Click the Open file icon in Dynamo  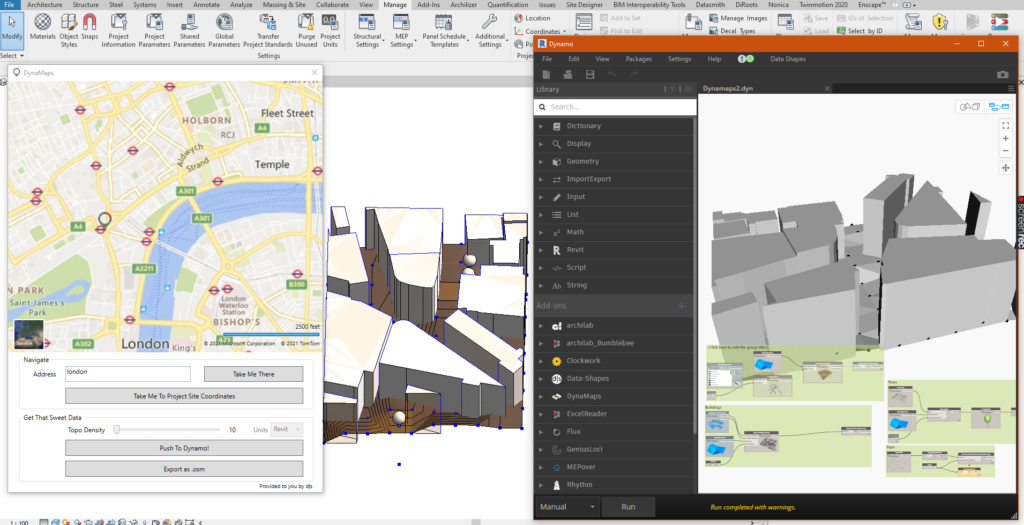tap(568, 74)
